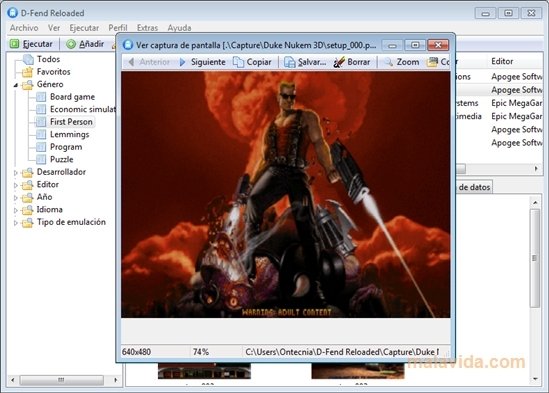Viewport: 549px width, 393px height.
Task: Click the right capture thumbnail below viewer
Action: (x=357, y=371)
